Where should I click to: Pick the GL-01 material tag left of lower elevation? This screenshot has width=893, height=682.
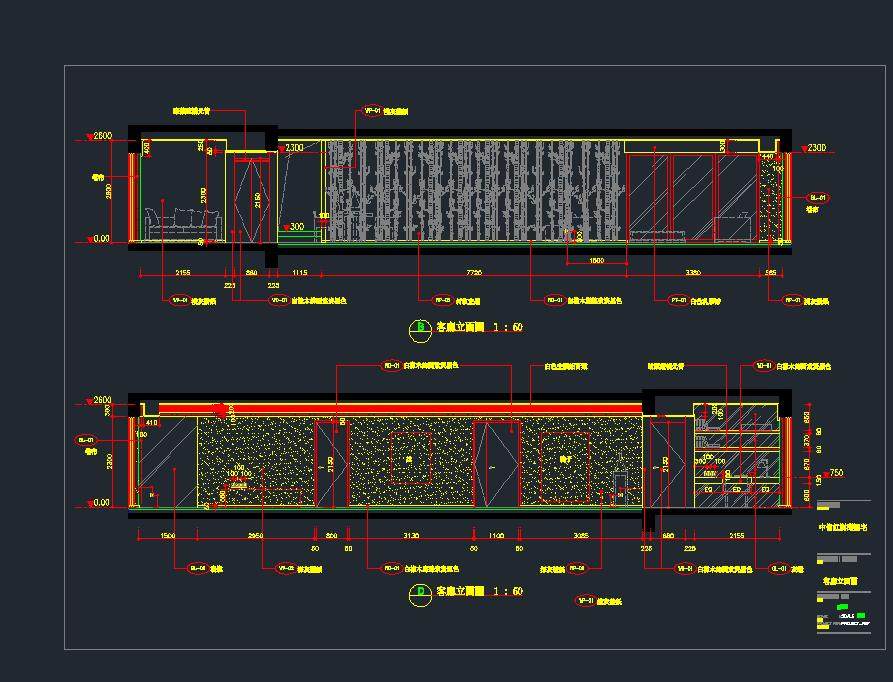coord(86,439)
